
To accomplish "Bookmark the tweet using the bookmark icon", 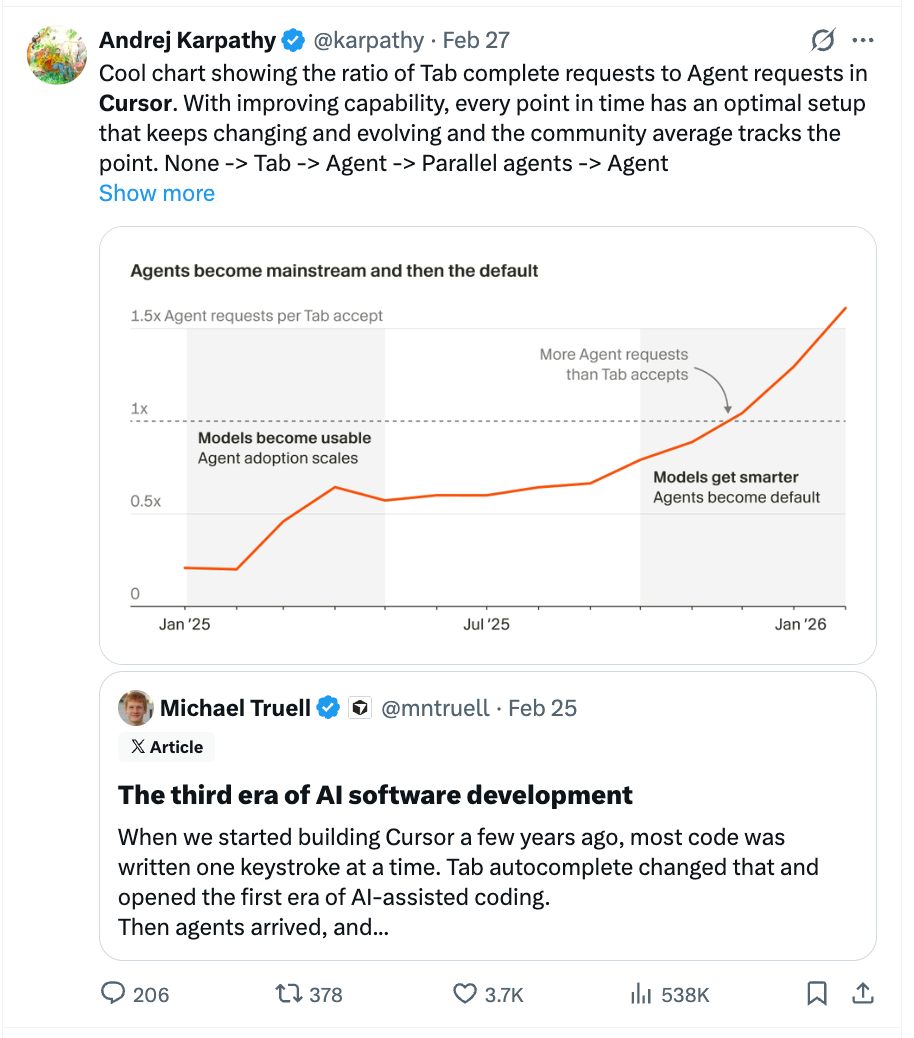I will tap(817, 994).
